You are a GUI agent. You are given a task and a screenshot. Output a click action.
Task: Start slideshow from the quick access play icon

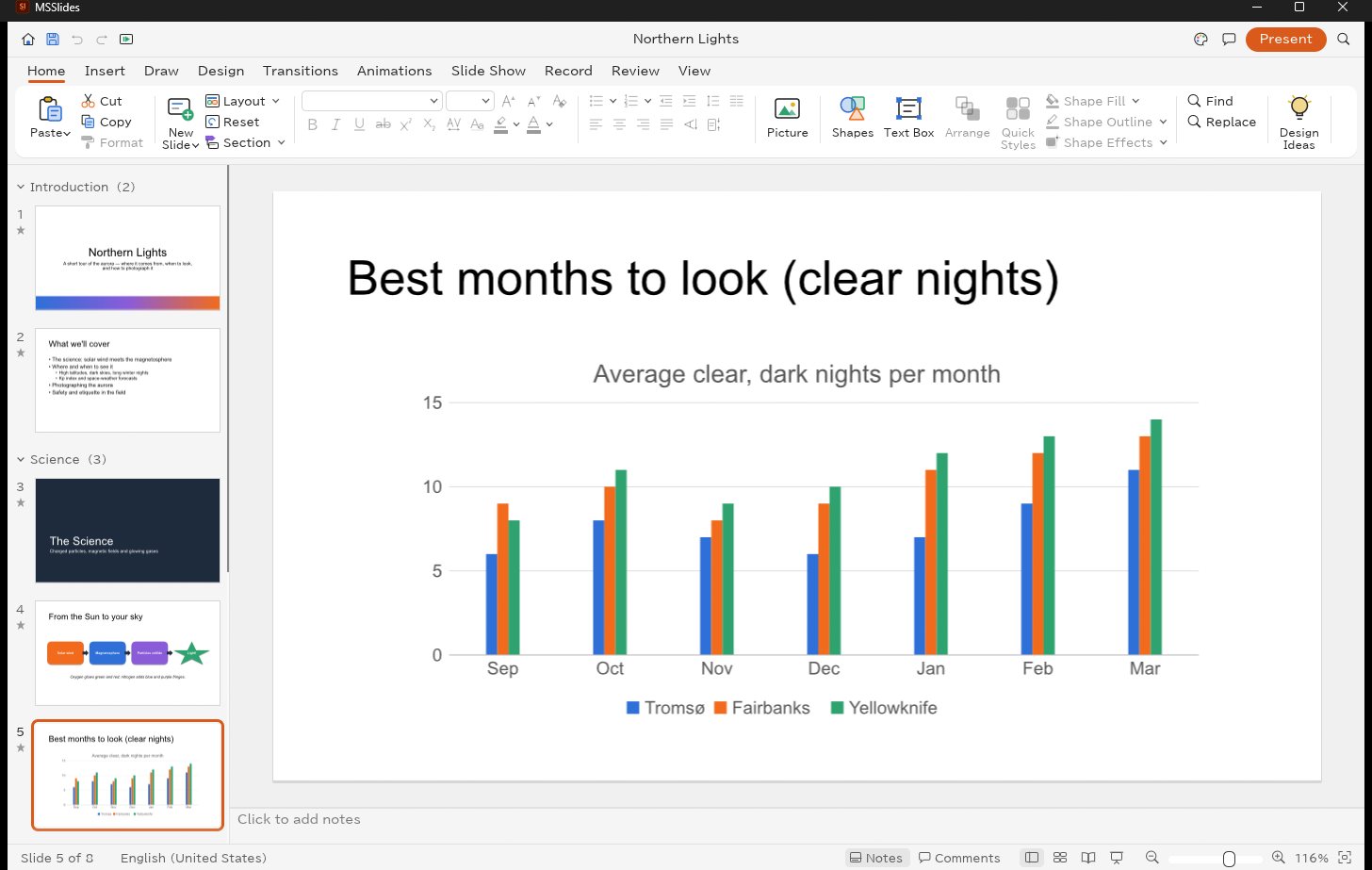click(126, 40)
